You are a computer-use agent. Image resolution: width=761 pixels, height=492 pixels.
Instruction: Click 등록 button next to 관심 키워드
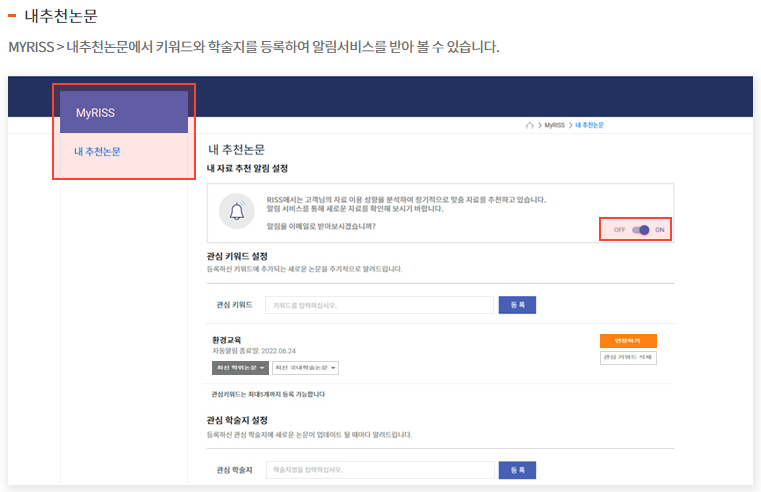click(x=517, y=305)
